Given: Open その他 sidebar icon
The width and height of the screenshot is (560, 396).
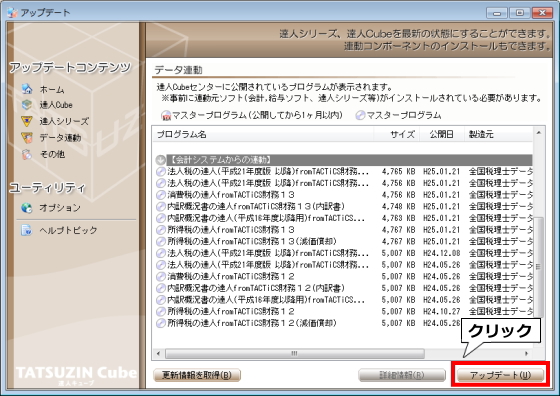Looking at the screenshot, I should point(27,154).
